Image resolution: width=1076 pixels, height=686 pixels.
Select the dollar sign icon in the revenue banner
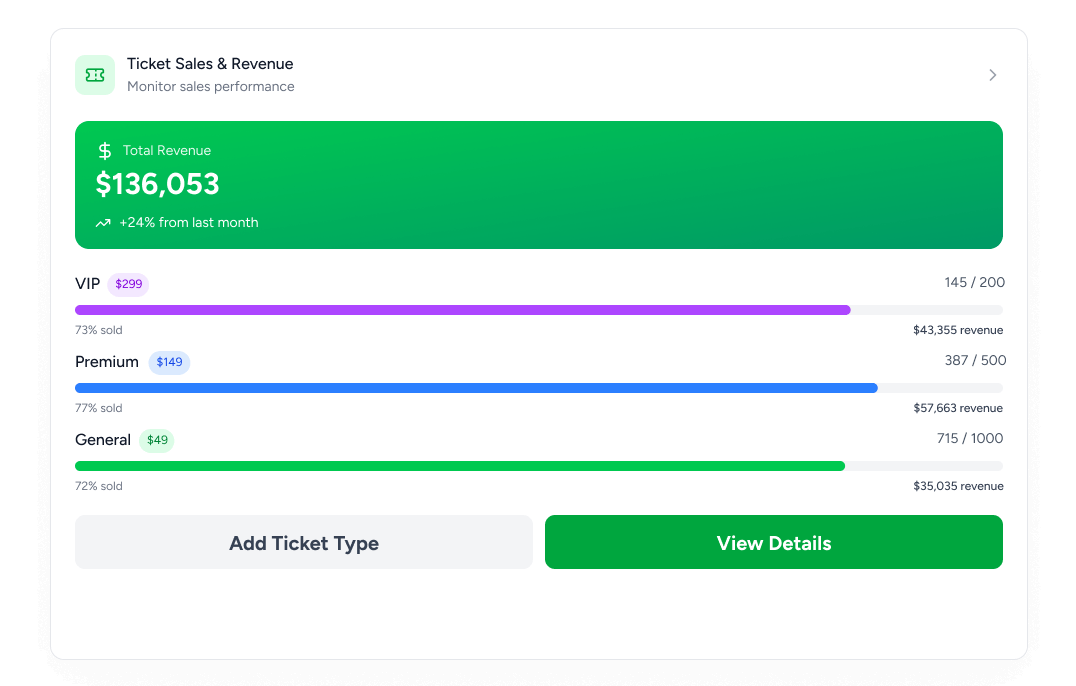coord(104,150)
